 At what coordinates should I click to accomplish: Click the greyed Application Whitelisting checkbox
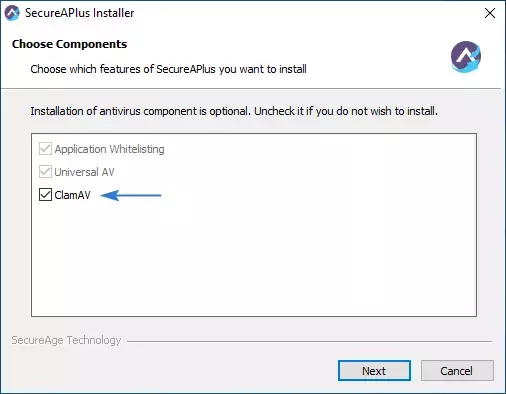[45, 149]
